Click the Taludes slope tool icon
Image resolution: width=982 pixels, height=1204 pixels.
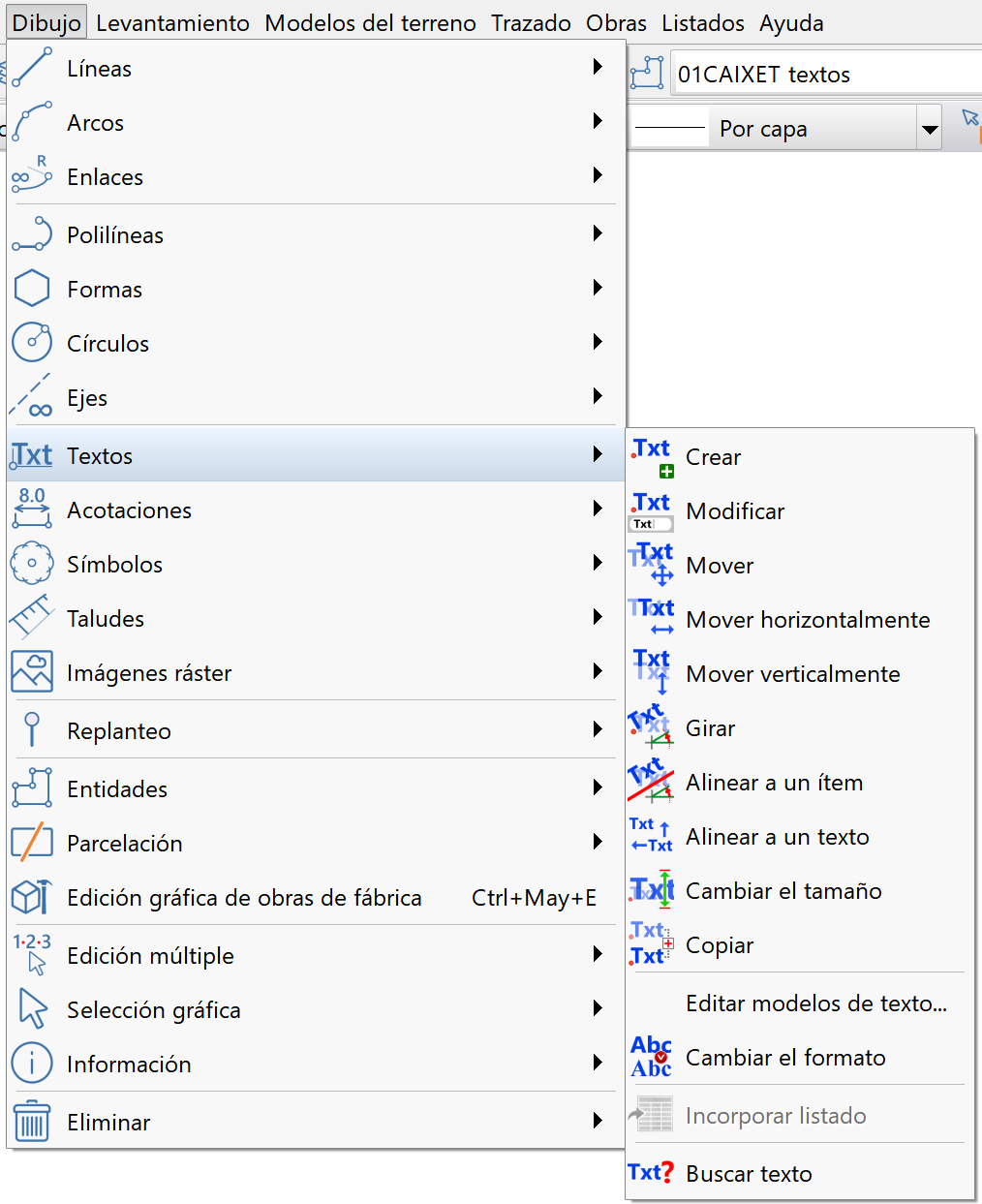32,617
